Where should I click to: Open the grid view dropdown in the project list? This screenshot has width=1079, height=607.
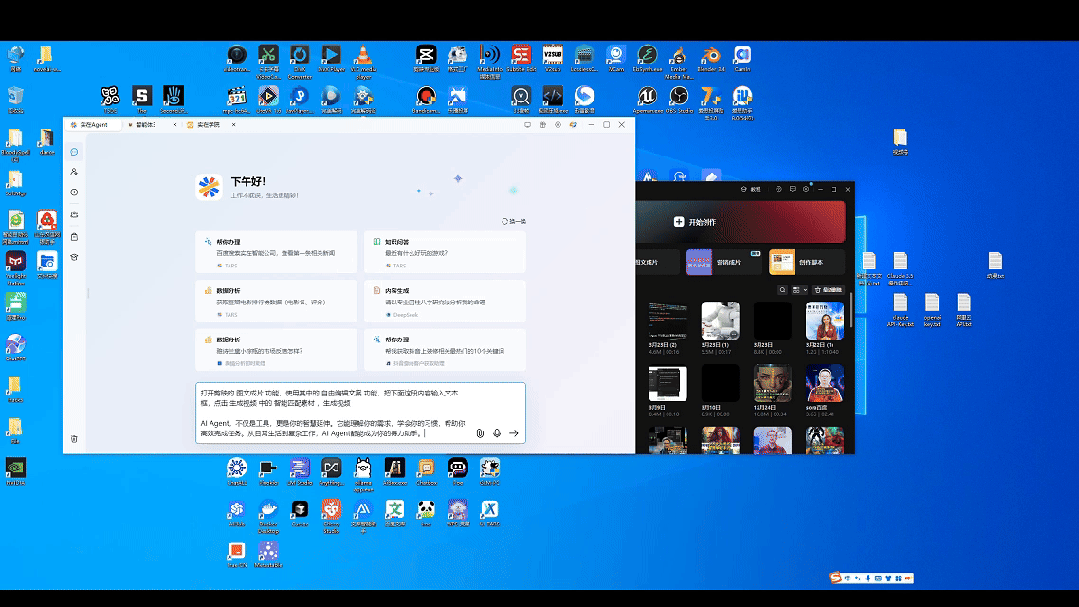click(799, 290)
